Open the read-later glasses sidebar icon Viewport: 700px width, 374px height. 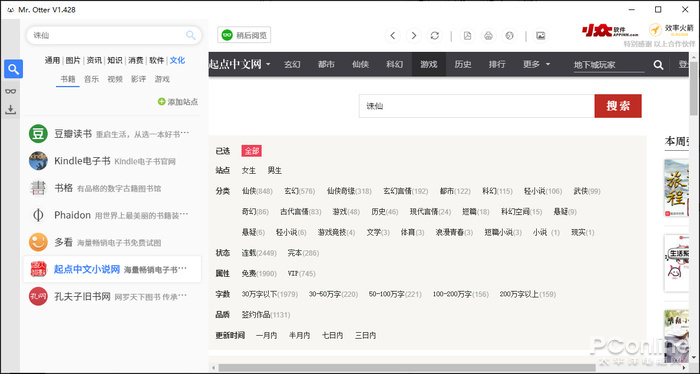[x=11, y=91]
